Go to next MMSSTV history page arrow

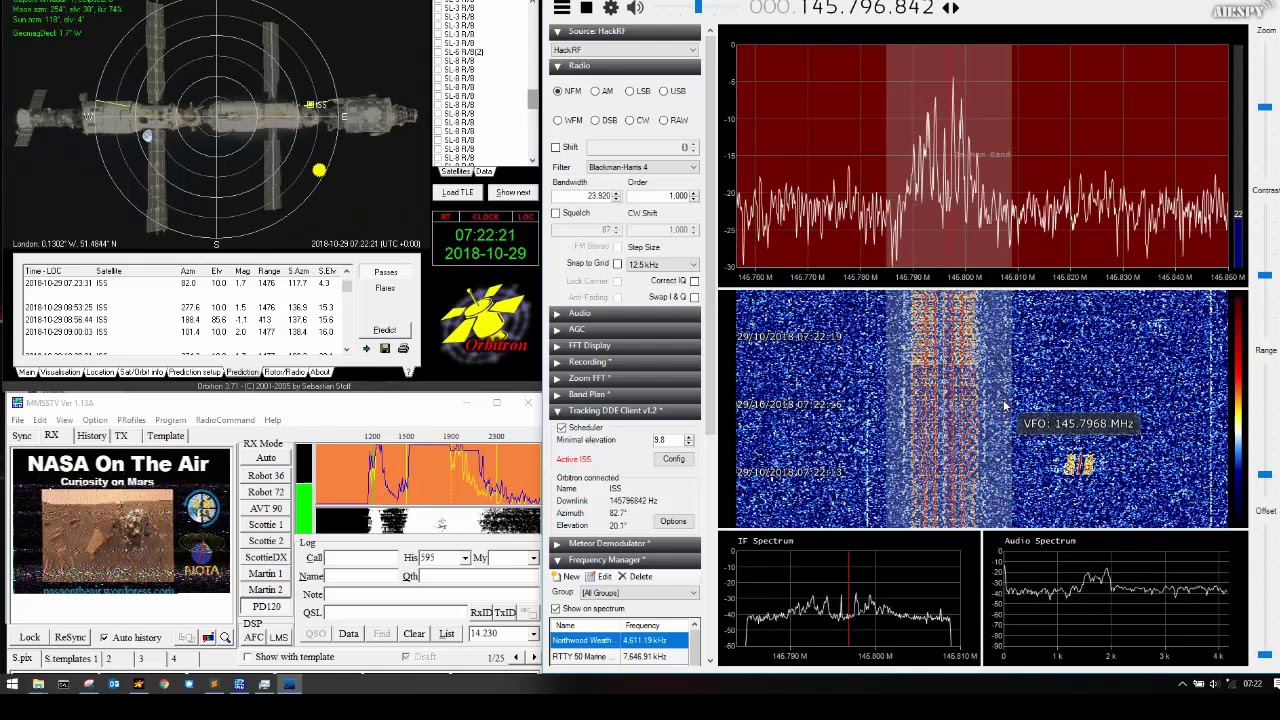pyautogui.click(x=533, y=657)
